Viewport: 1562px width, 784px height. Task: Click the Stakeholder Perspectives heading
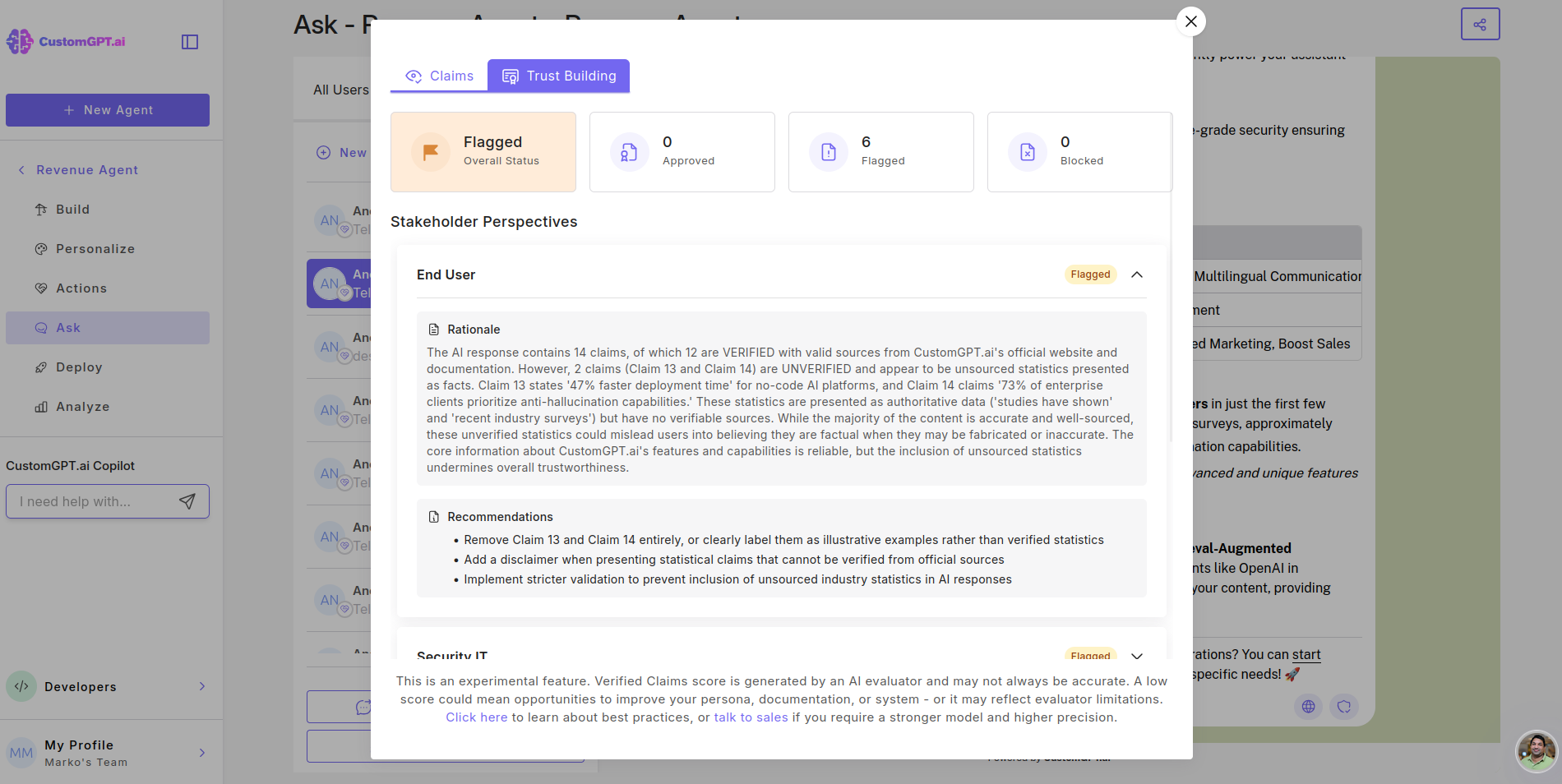[x=484, y=222]
